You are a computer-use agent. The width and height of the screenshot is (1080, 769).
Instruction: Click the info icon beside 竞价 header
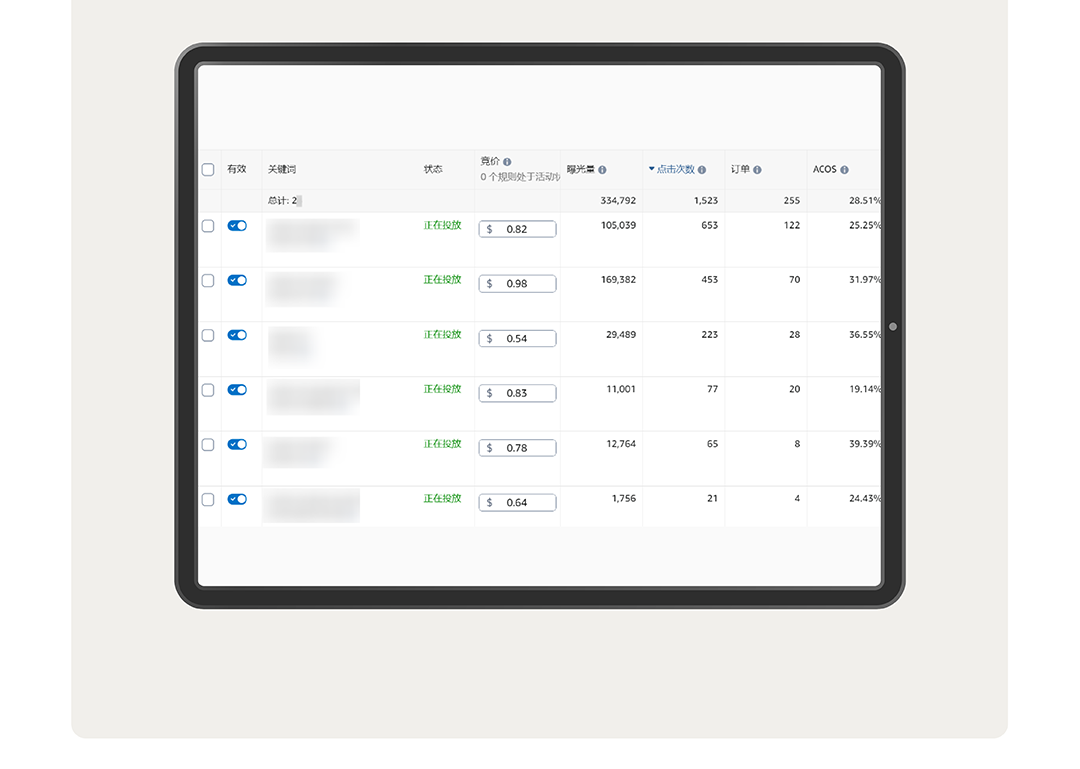tap(507, 162)
